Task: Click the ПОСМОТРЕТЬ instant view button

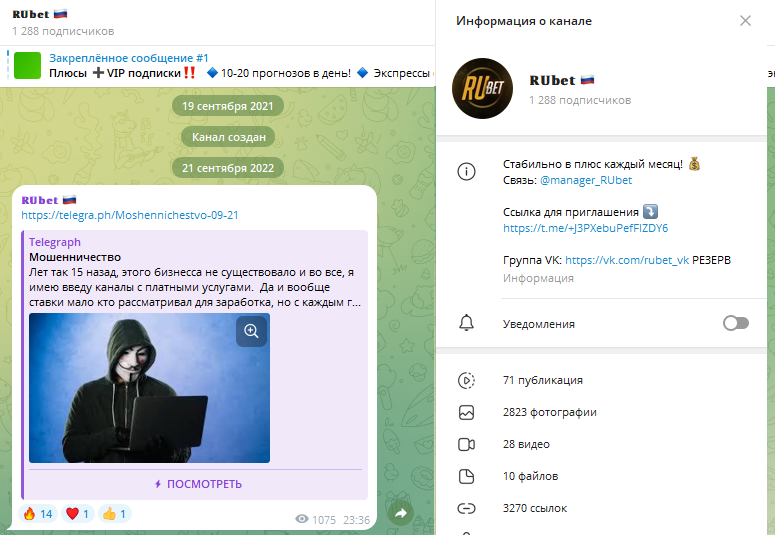Action: pos(197,484)
